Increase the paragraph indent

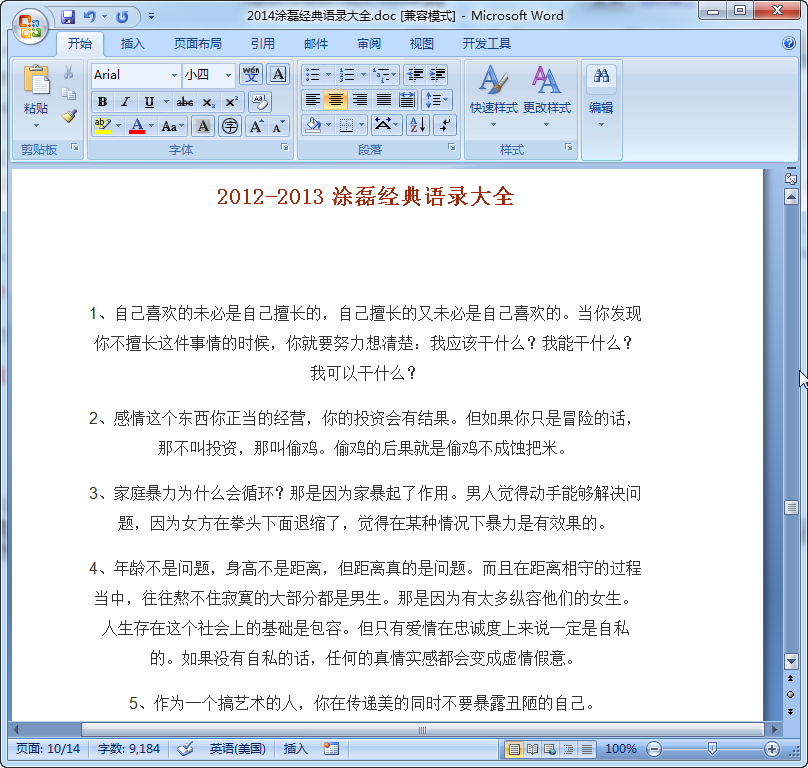[x=437, y=75]
